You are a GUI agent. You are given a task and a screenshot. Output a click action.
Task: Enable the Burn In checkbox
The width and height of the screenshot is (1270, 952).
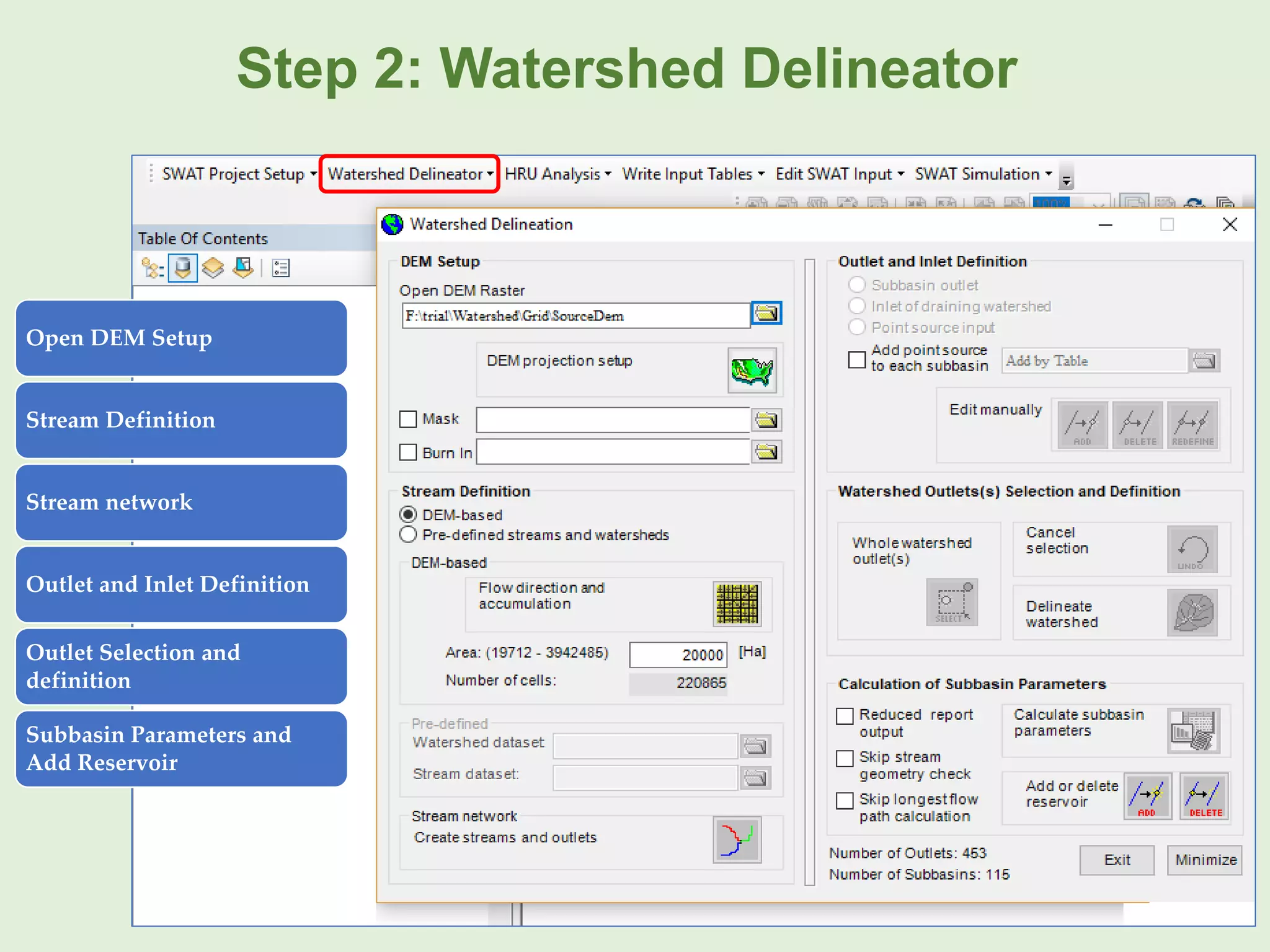[407, 452]
